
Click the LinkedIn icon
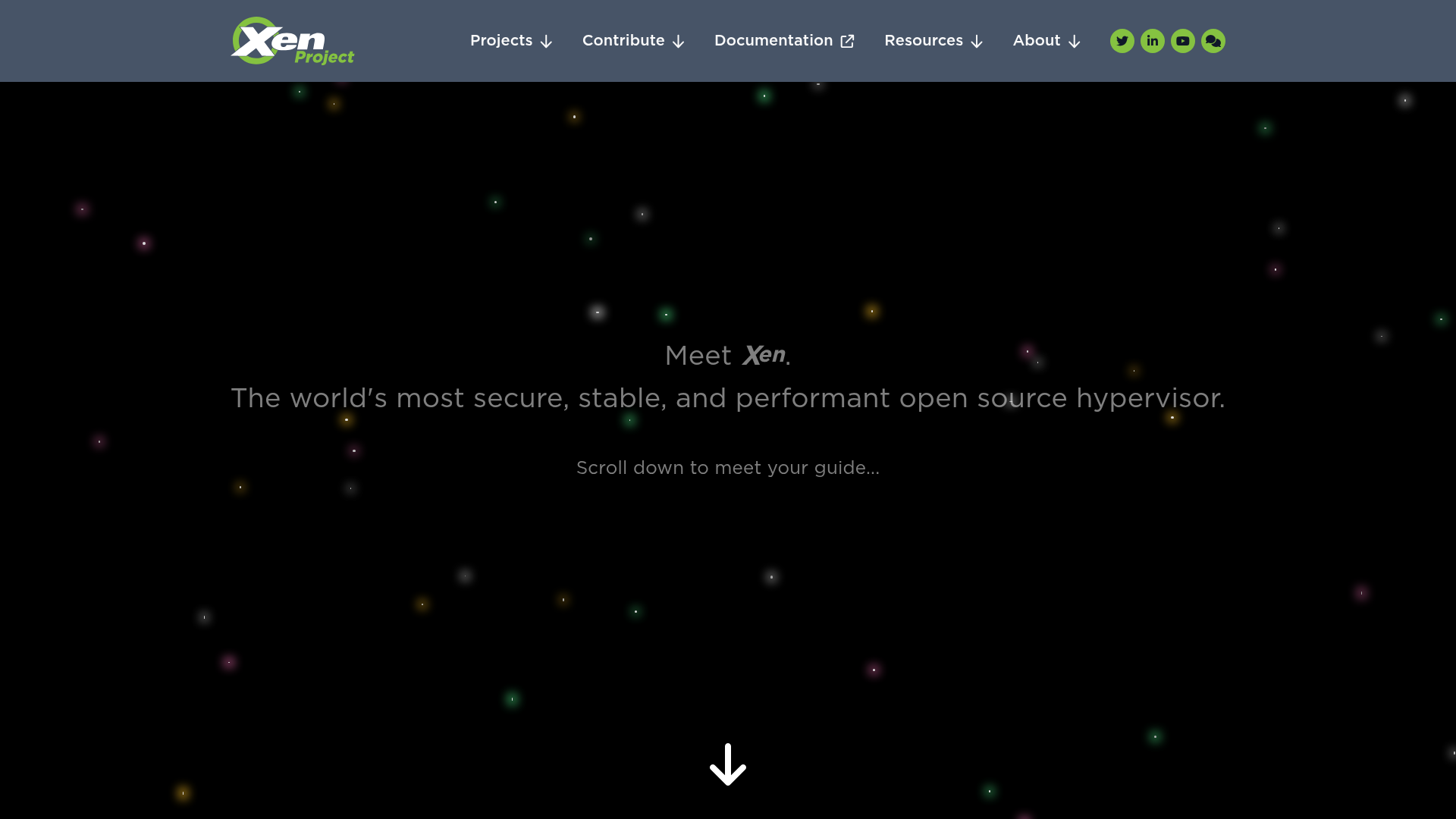tap(1152, 40)
